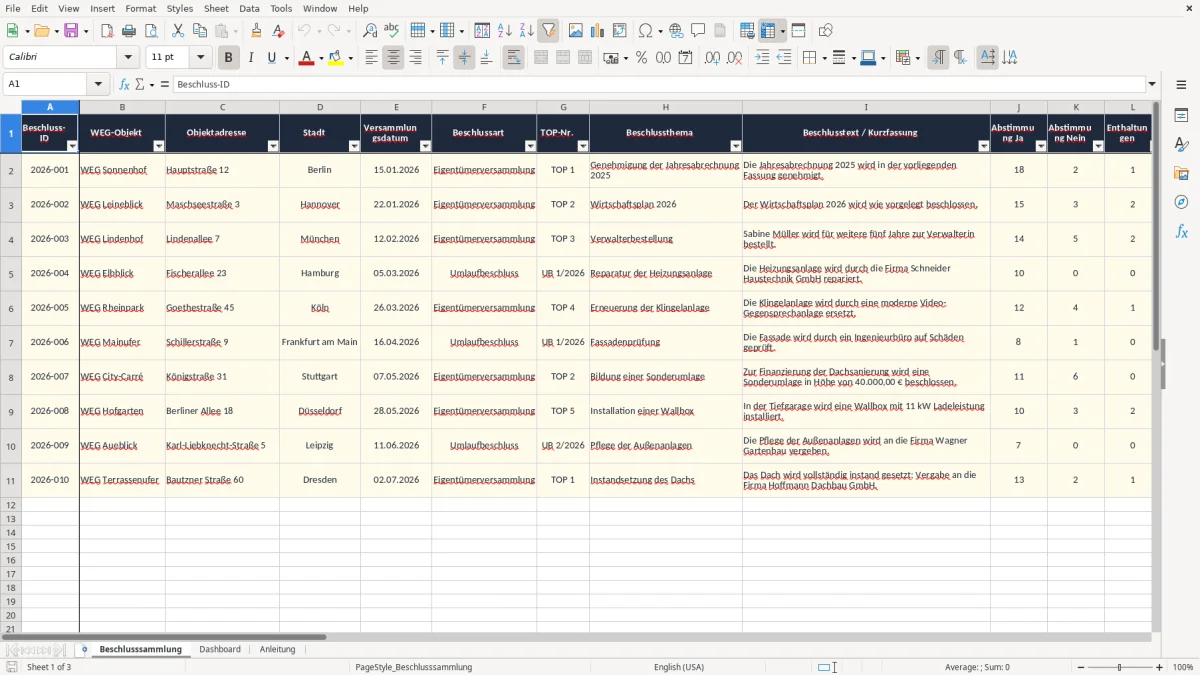The image size is (1200, 675).
Task: Click background color yellow swatch
Action: coord(335,58)
